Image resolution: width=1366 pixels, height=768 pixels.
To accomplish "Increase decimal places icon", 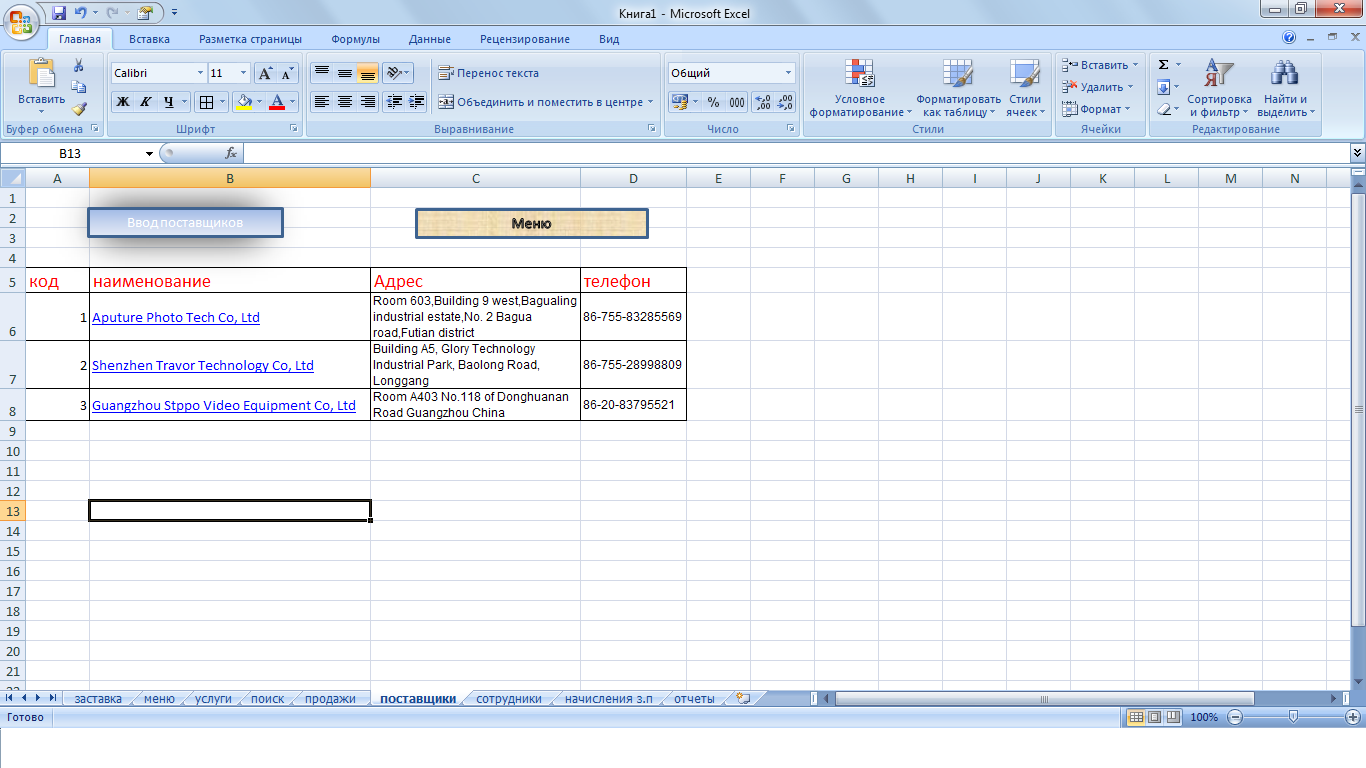I will coord(763,102).
